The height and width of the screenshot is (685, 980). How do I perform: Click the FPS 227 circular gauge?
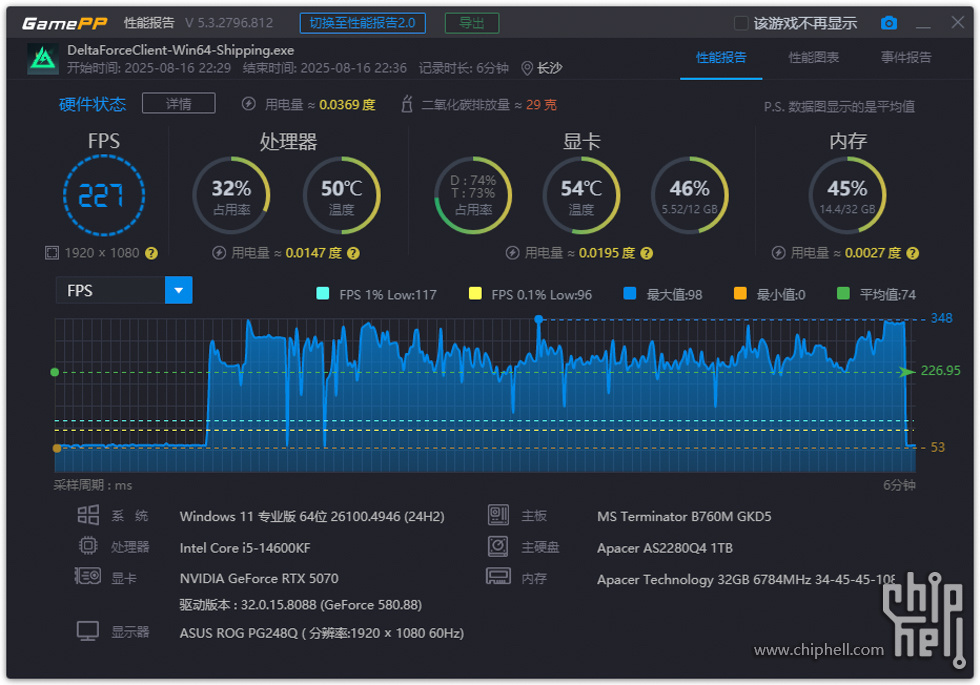tap(104, 196)
